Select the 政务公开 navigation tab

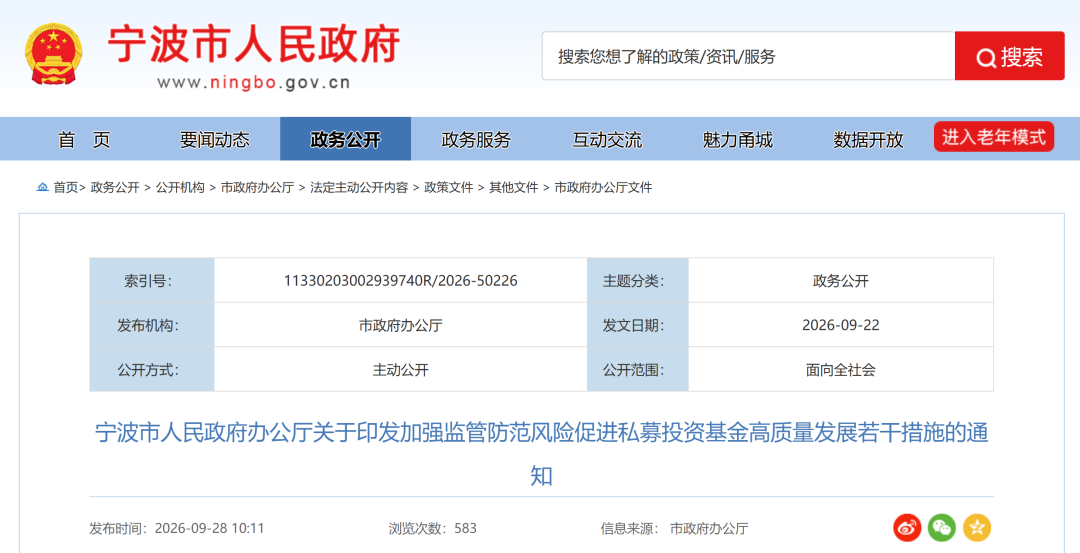pyautogui.click(x=346, y=139)
